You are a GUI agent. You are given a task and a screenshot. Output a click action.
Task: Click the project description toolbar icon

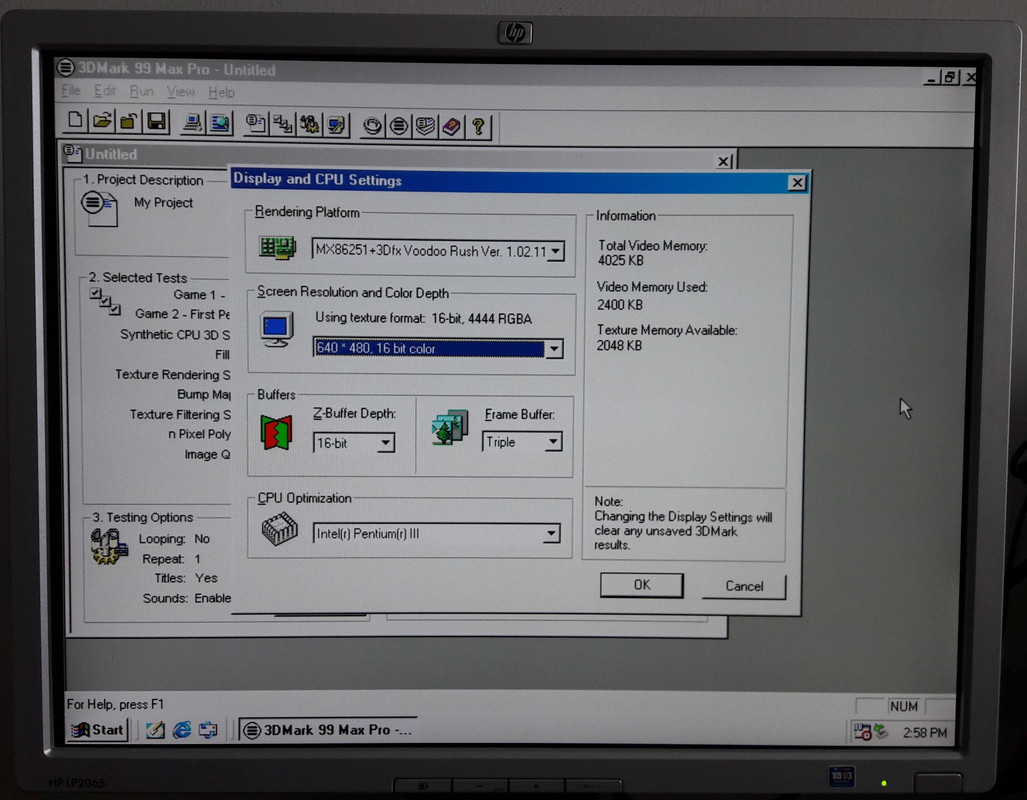(x=255, y=124)
